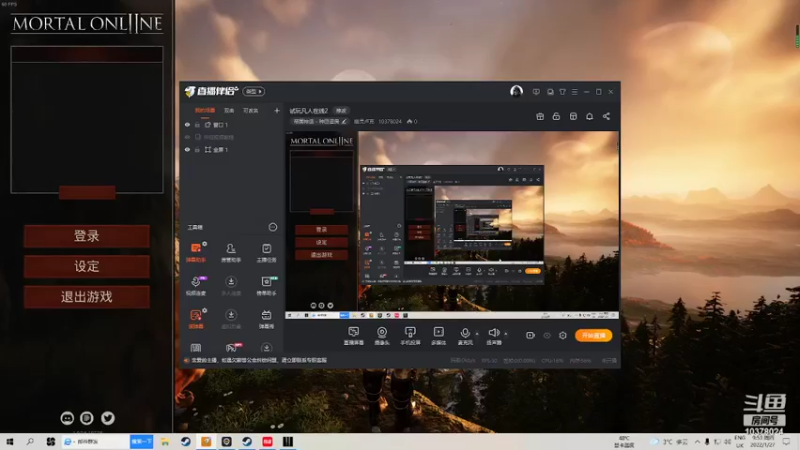Image resolution: width=800 pixels, height=450 pixels.
Task: Open the cube/package icon in stream toolbar
Action: [x=573, y=116]
